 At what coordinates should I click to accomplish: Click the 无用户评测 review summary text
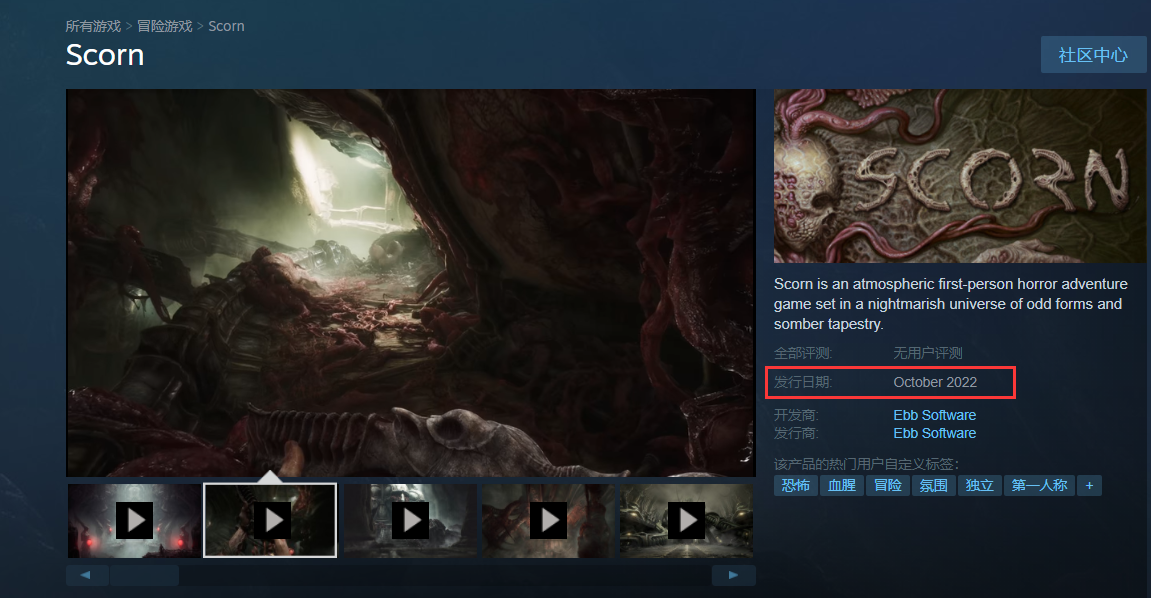click(x=928, y=354)
